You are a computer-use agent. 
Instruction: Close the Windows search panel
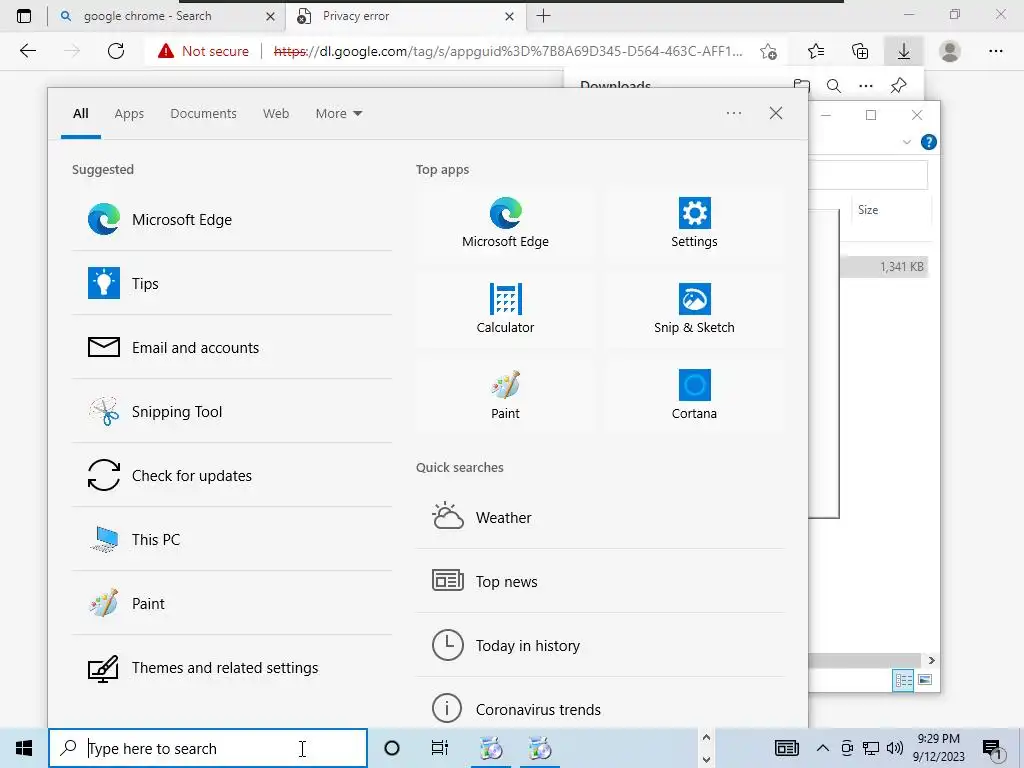click(x=776, y=113)
